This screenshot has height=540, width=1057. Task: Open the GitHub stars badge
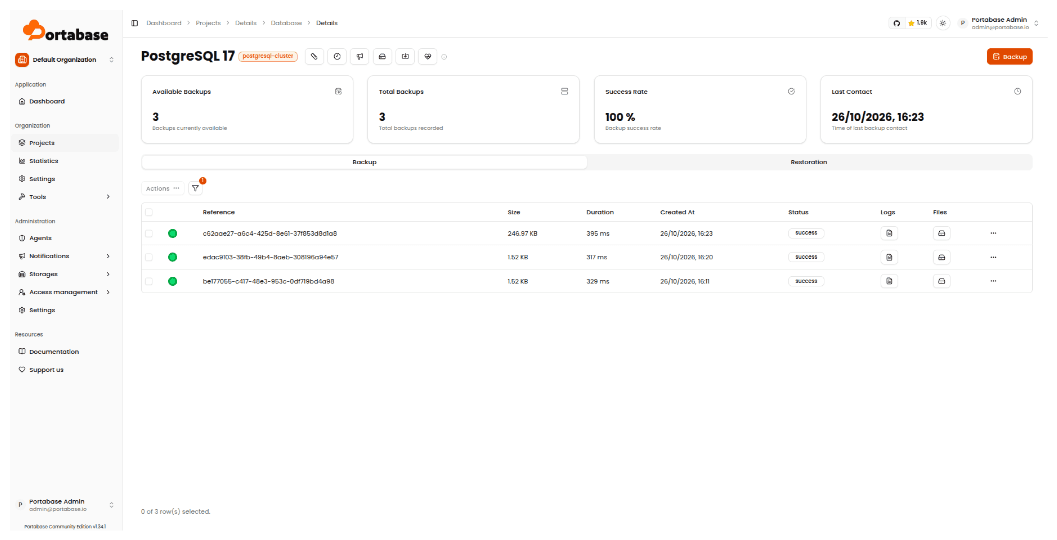[x=910, y=23]
